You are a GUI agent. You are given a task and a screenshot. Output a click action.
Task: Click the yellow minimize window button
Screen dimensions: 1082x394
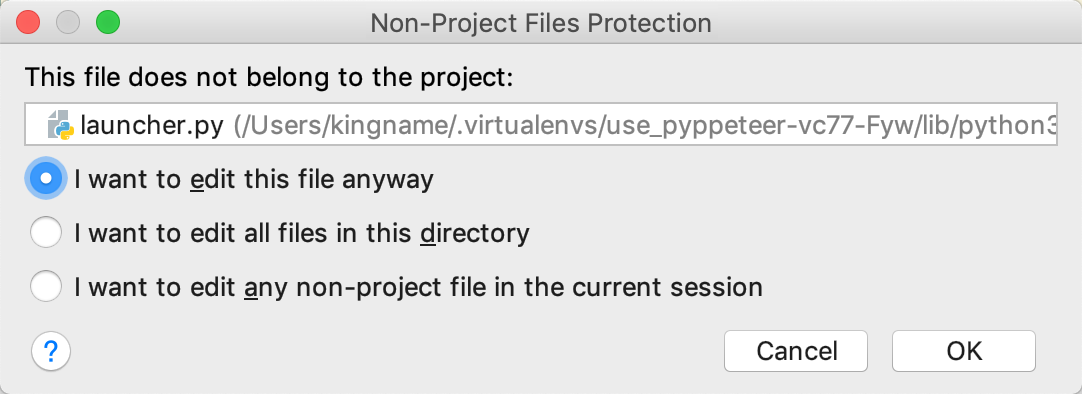click(x=68, y=23)
